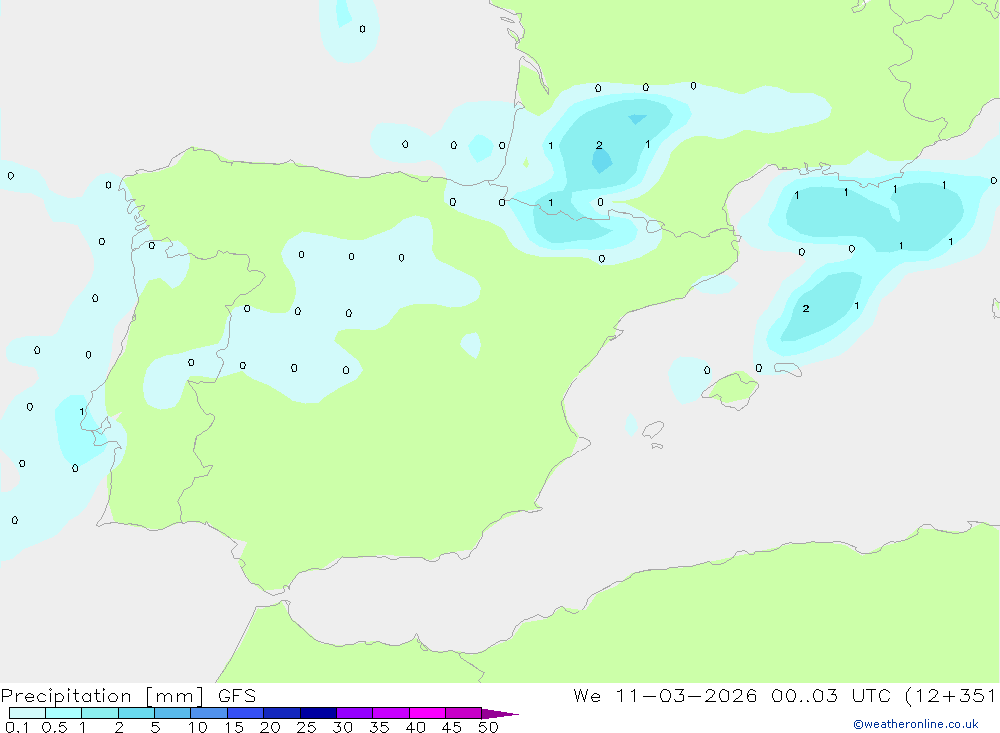Pick the 2–5 mm legend swatch
The height and width of the screenshot is (733, 1000).
(136, 713)
